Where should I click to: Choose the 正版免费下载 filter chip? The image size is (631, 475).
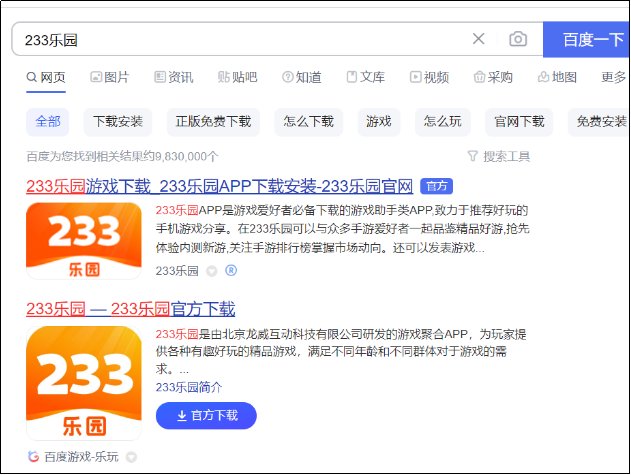pyautogui.click(x=213, y=122)
